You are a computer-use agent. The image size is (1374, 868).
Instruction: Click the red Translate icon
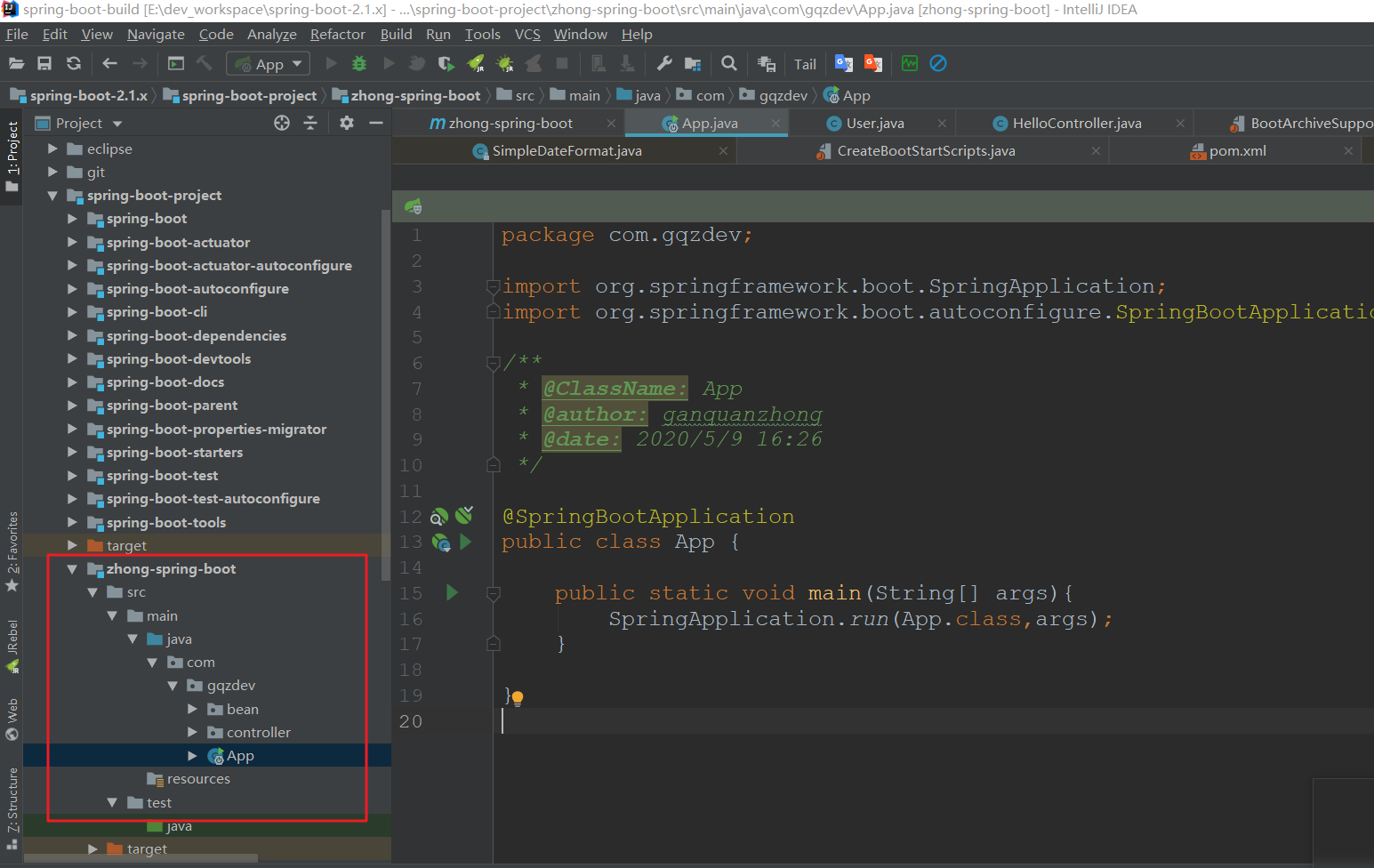(x=873, y=63)
